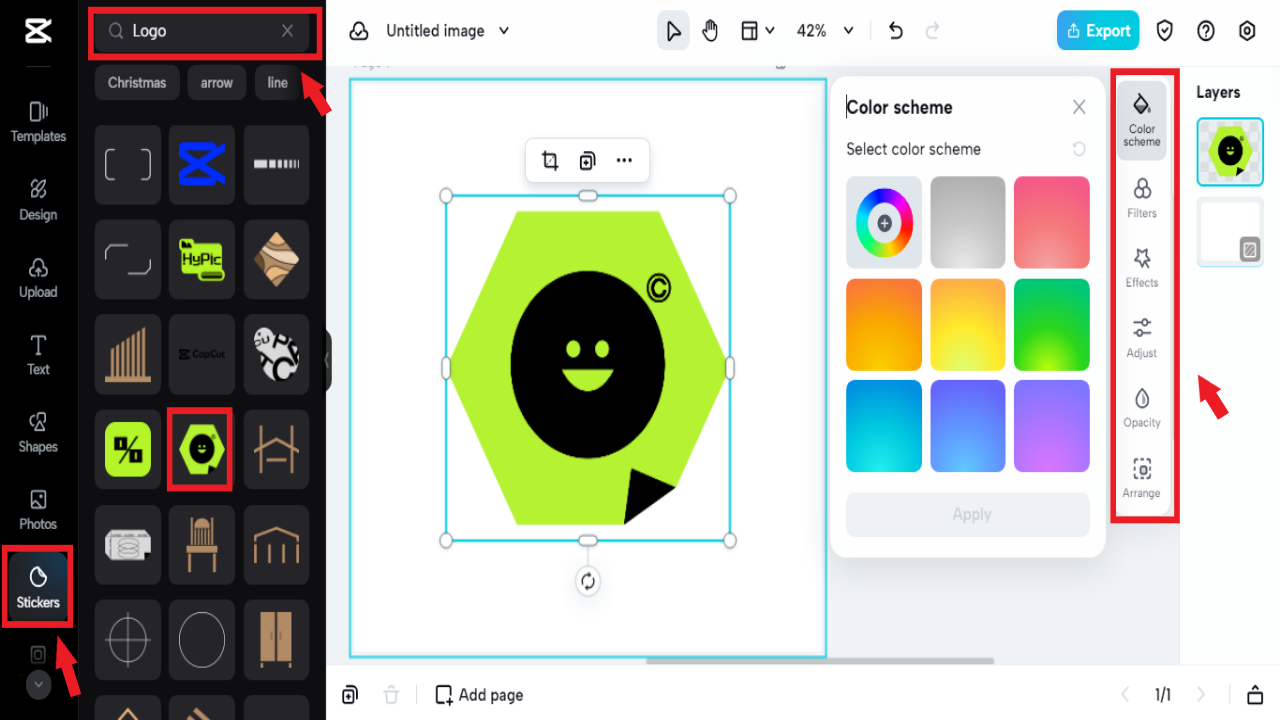Select the green gradient color swatch
1280x720 pixels.
pos(1051,324)
